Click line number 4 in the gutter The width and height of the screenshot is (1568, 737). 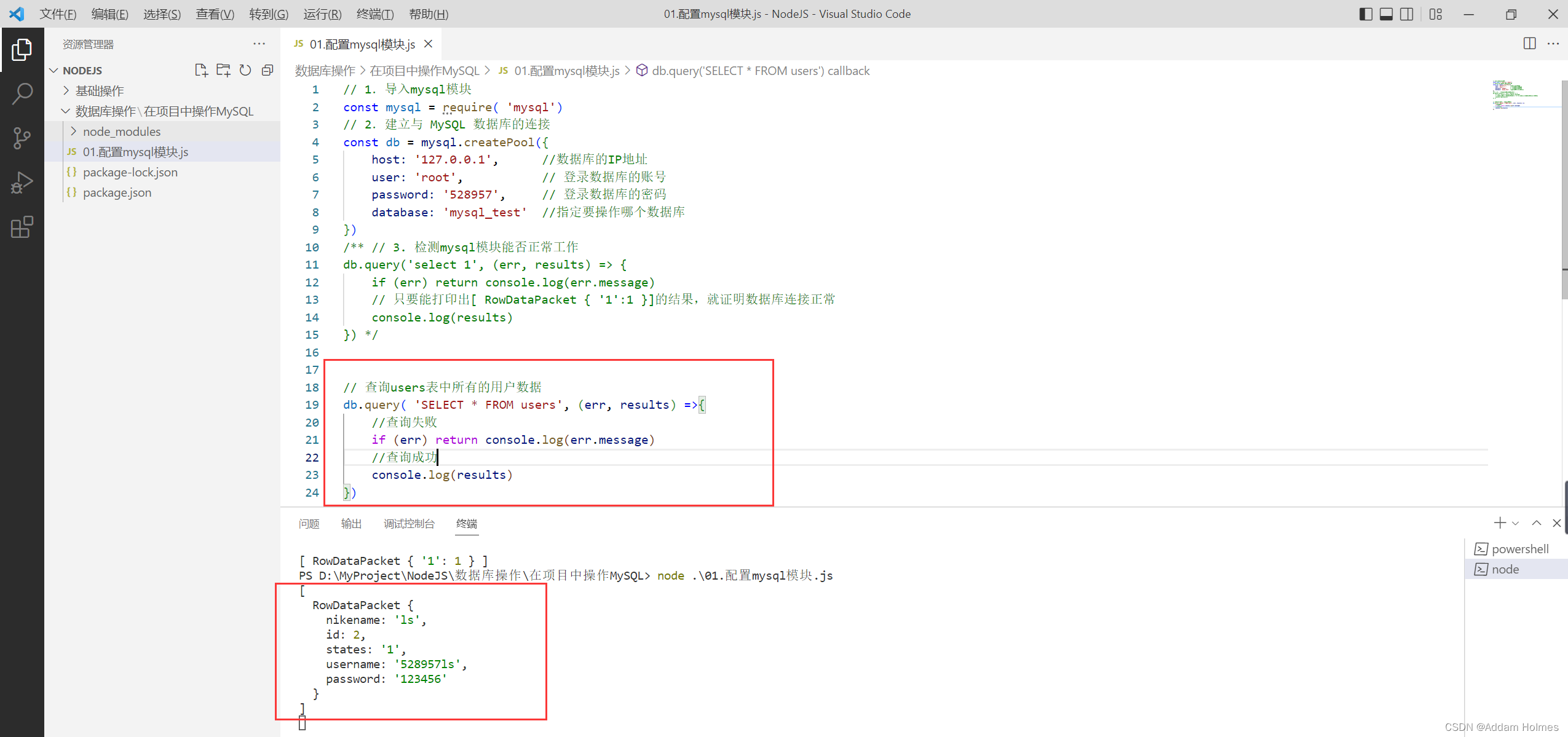[315, 142]
